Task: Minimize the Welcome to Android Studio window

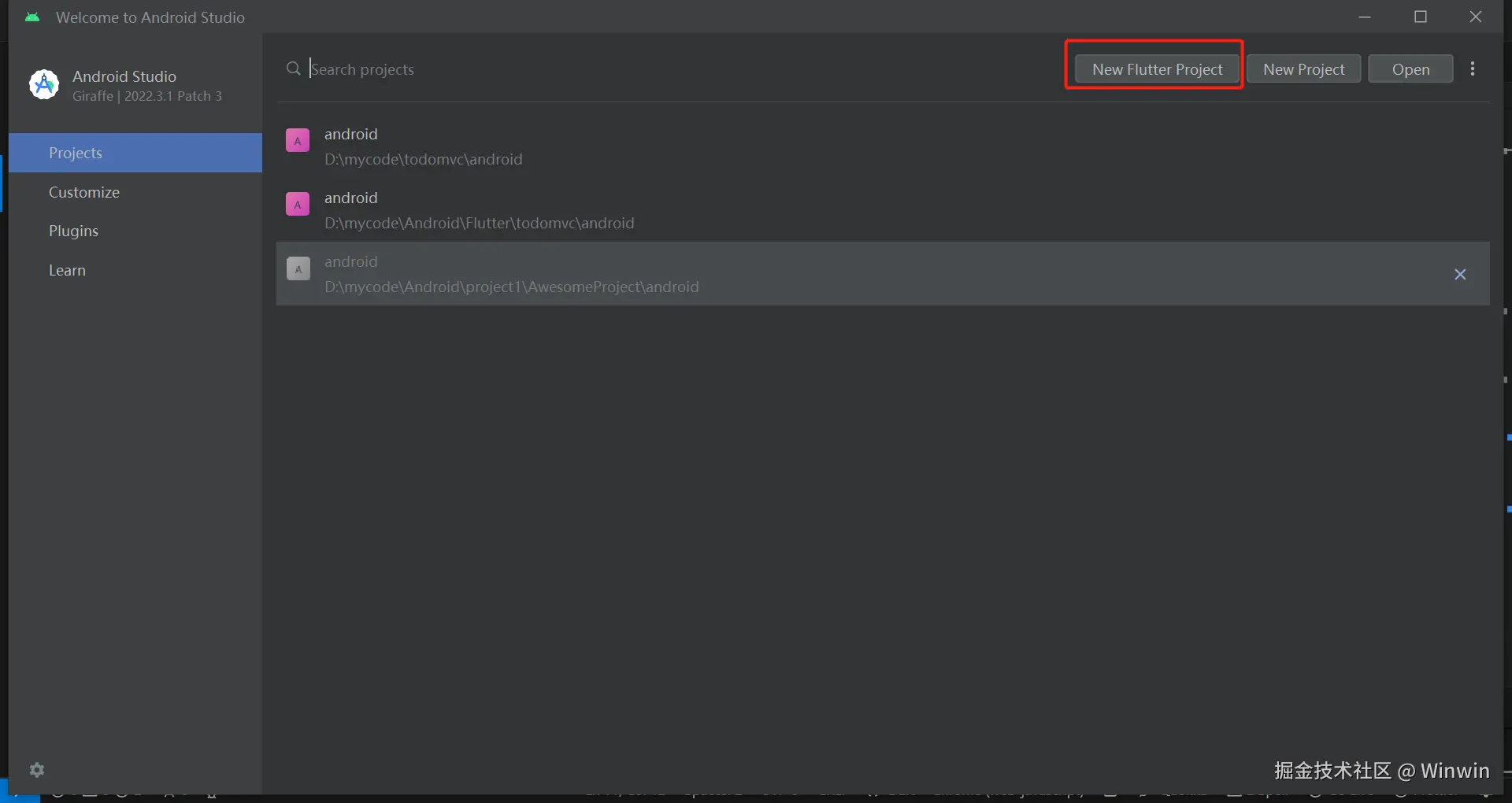Action: 1365,17
